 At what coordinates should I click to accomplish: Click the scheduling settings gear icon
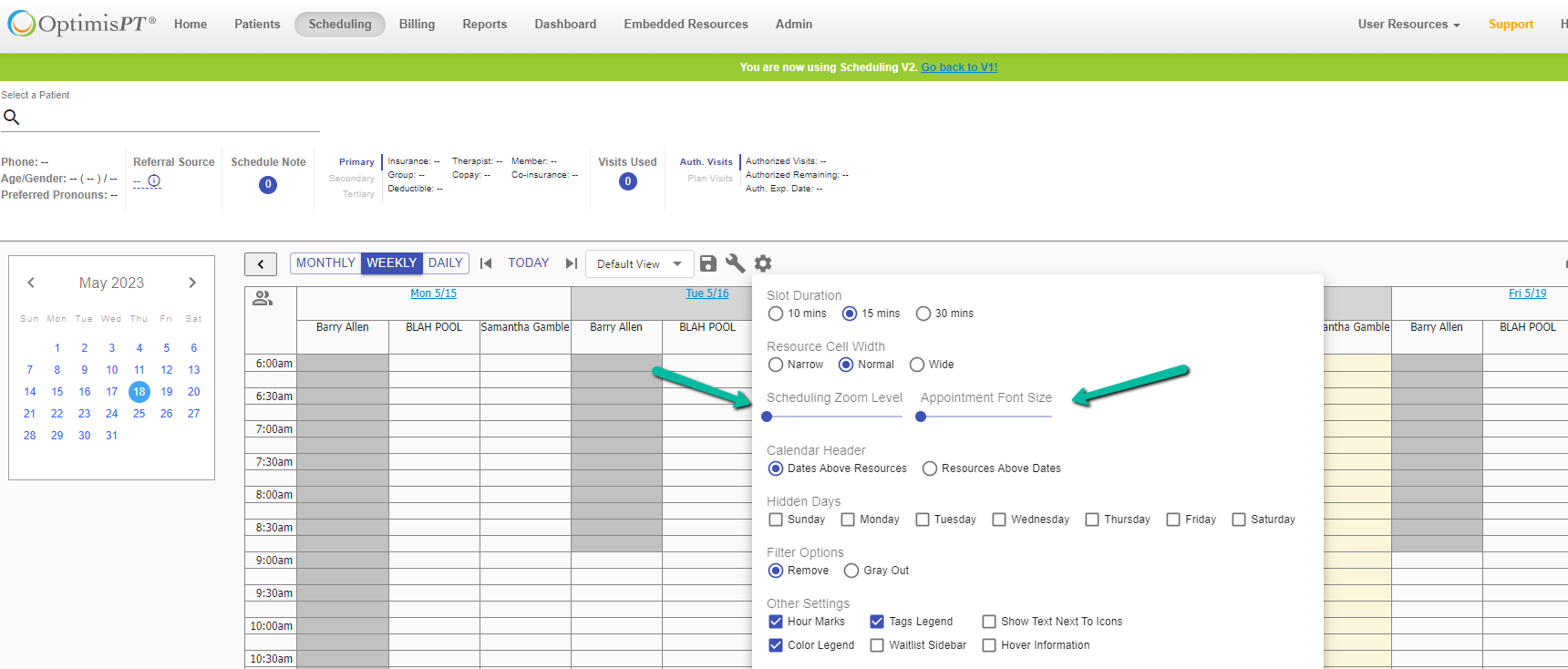click(763, 263)
